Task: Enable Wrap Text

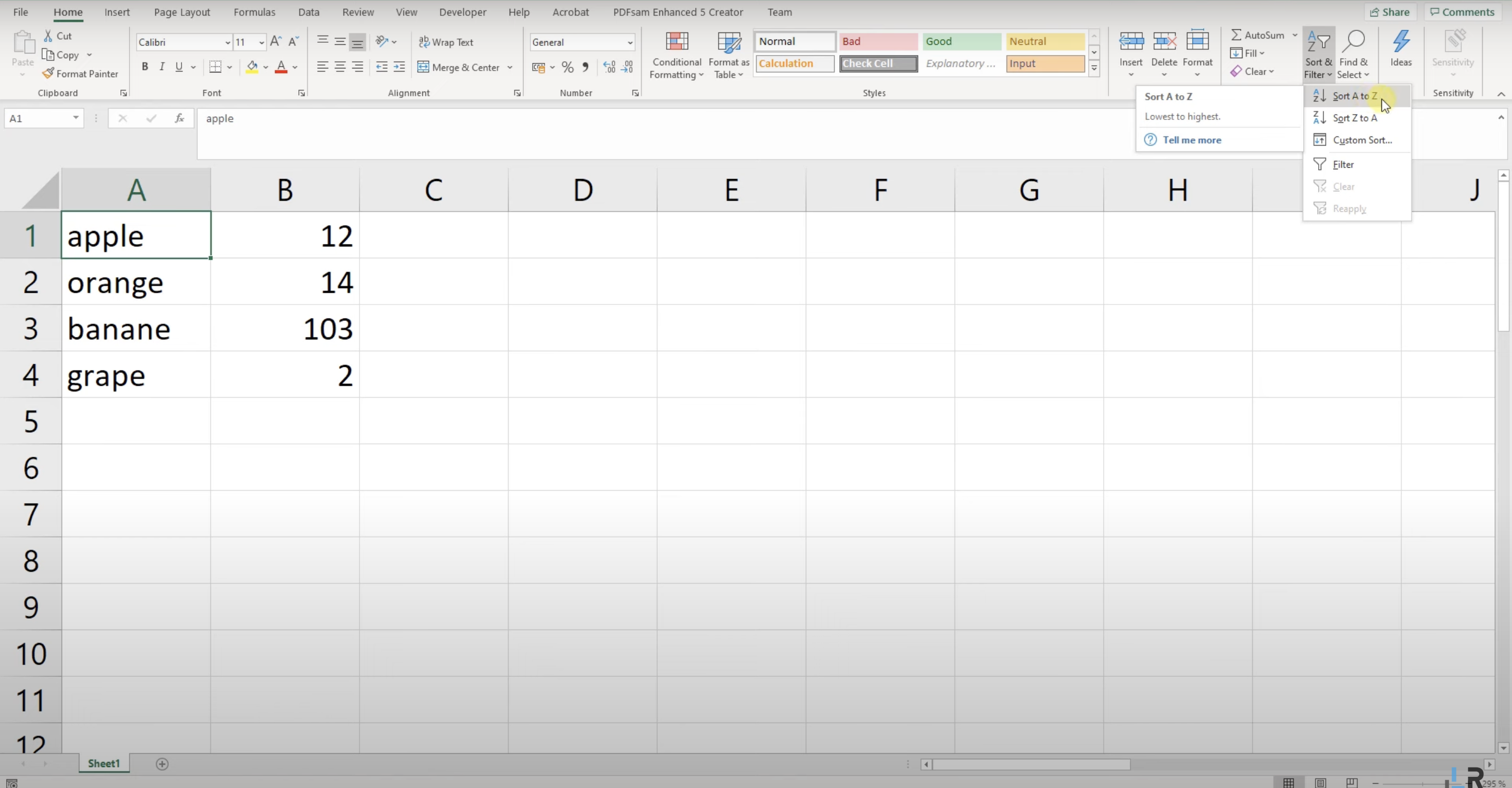Action: coord(445,42)
